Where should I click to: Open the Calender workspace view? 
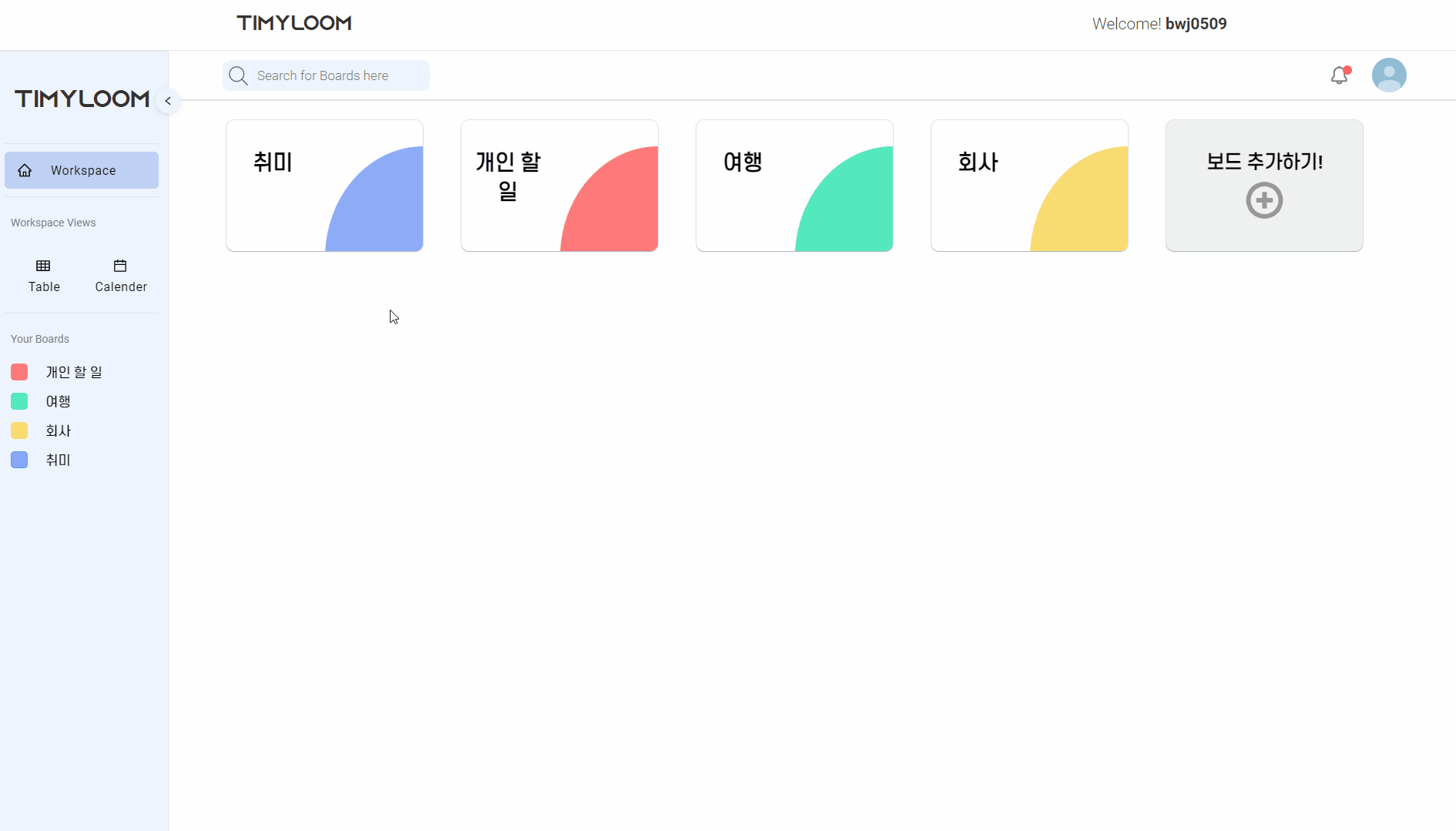point(120,275)
